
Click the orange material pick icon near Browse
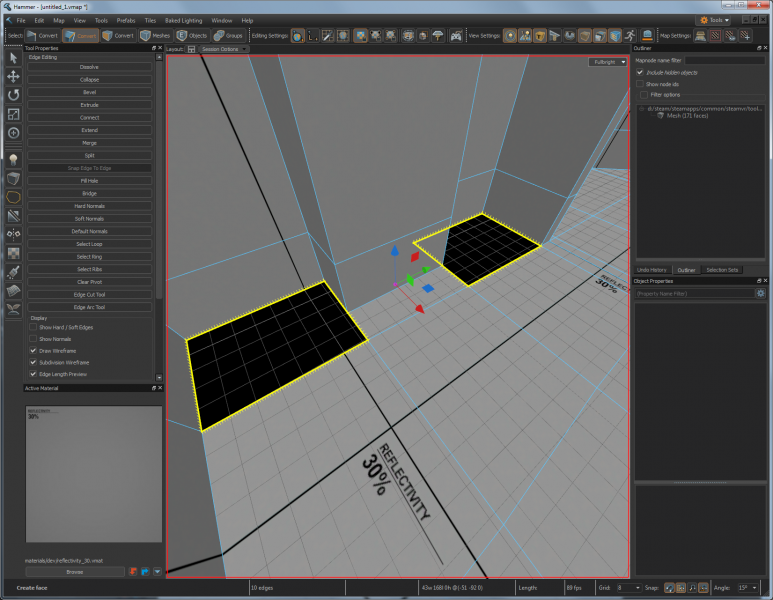[x=133, y=571]
